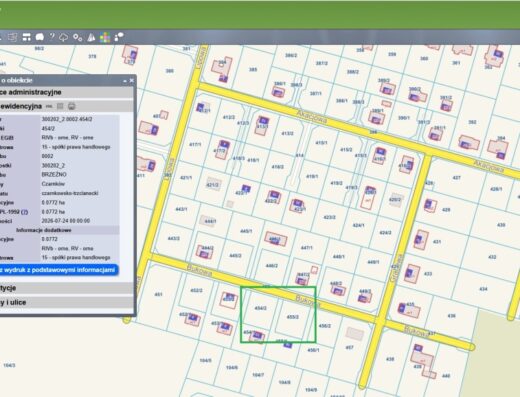Click the printer icon beside ewidencyjna header
Screen dimensions: 520x397
click(72, 106)
